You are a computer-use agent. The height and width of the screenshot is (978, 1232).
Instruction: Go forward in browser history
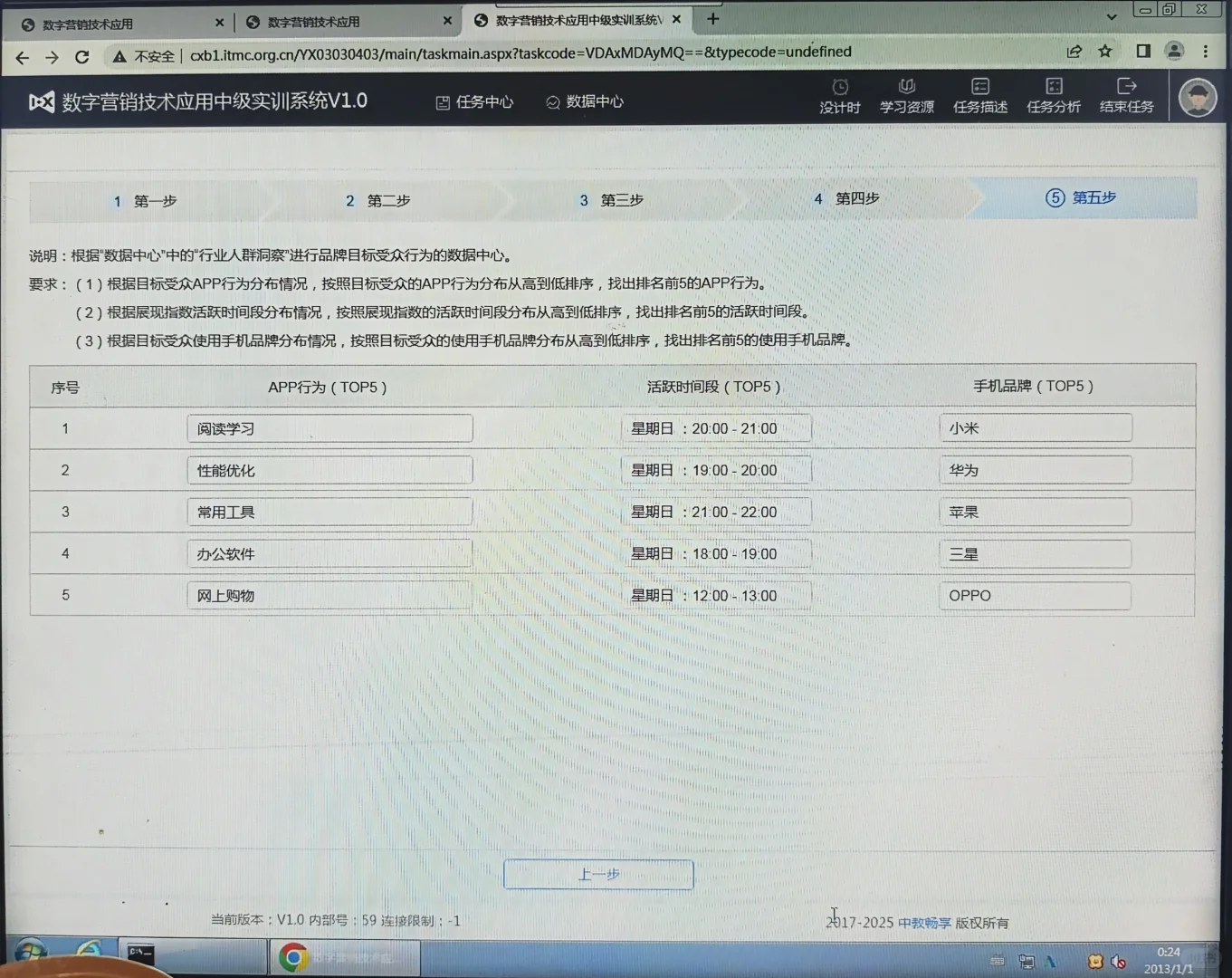point(52,57)
